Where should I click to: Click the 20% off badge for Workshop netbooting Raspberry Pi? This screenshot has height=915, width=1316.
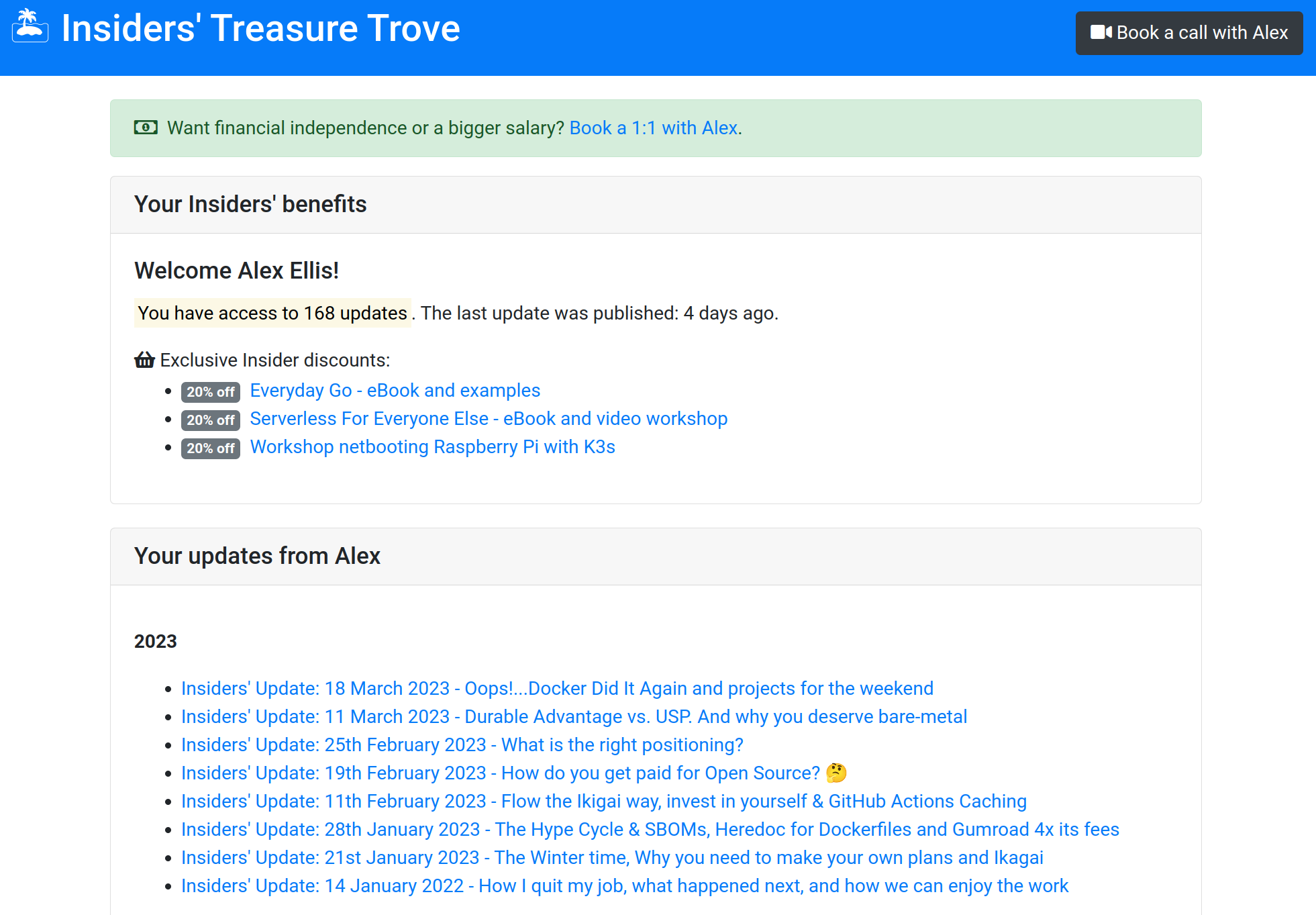[x=210, y=448]
